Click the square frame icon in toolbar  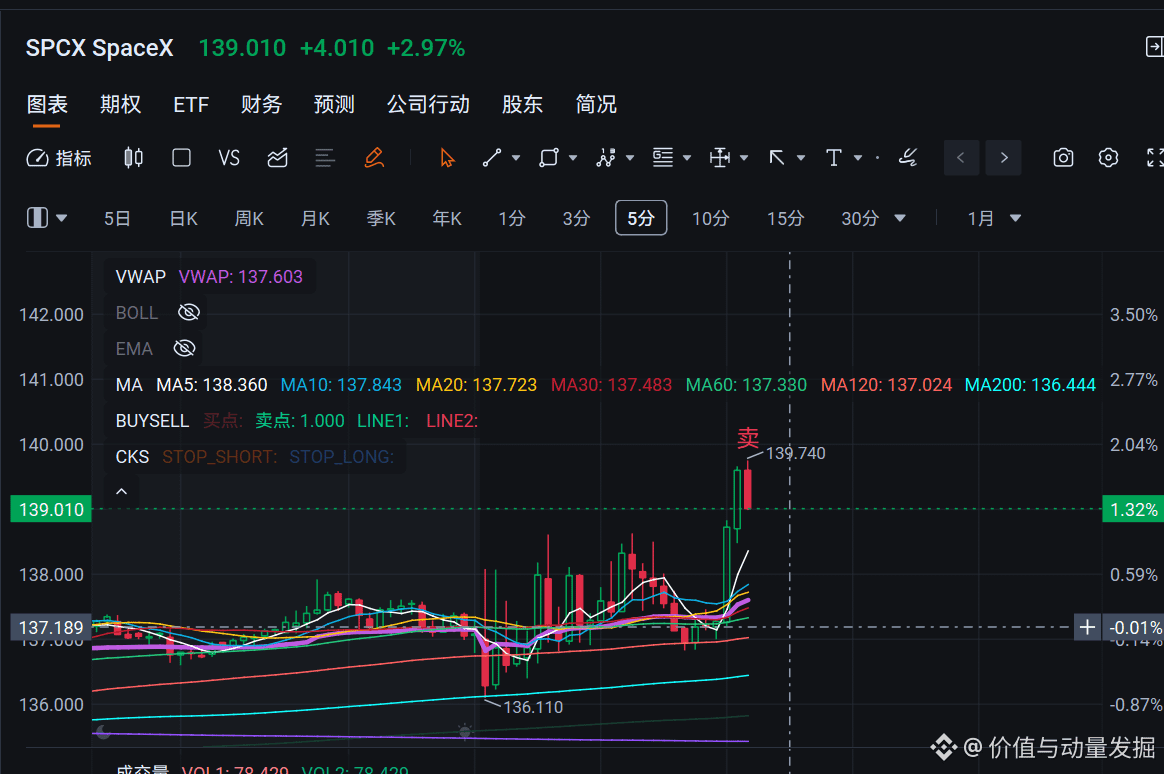(x=181, y=158)
